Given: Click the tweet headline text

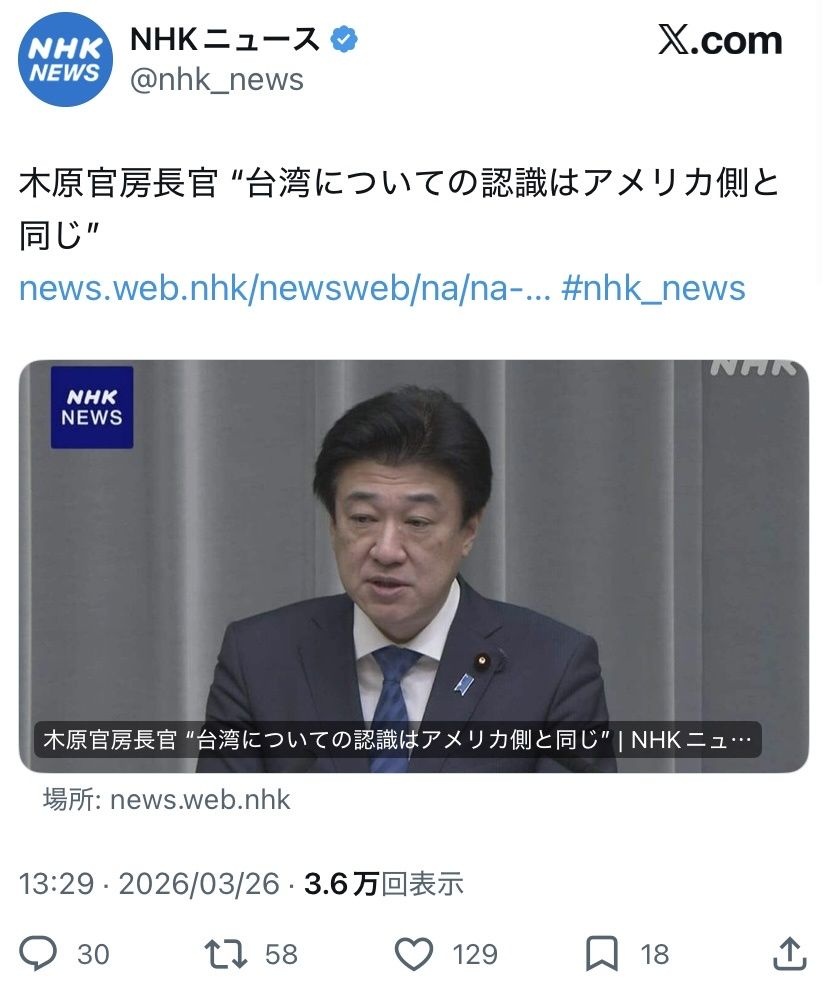Looking at the screenshot, I should pos(399,209).
